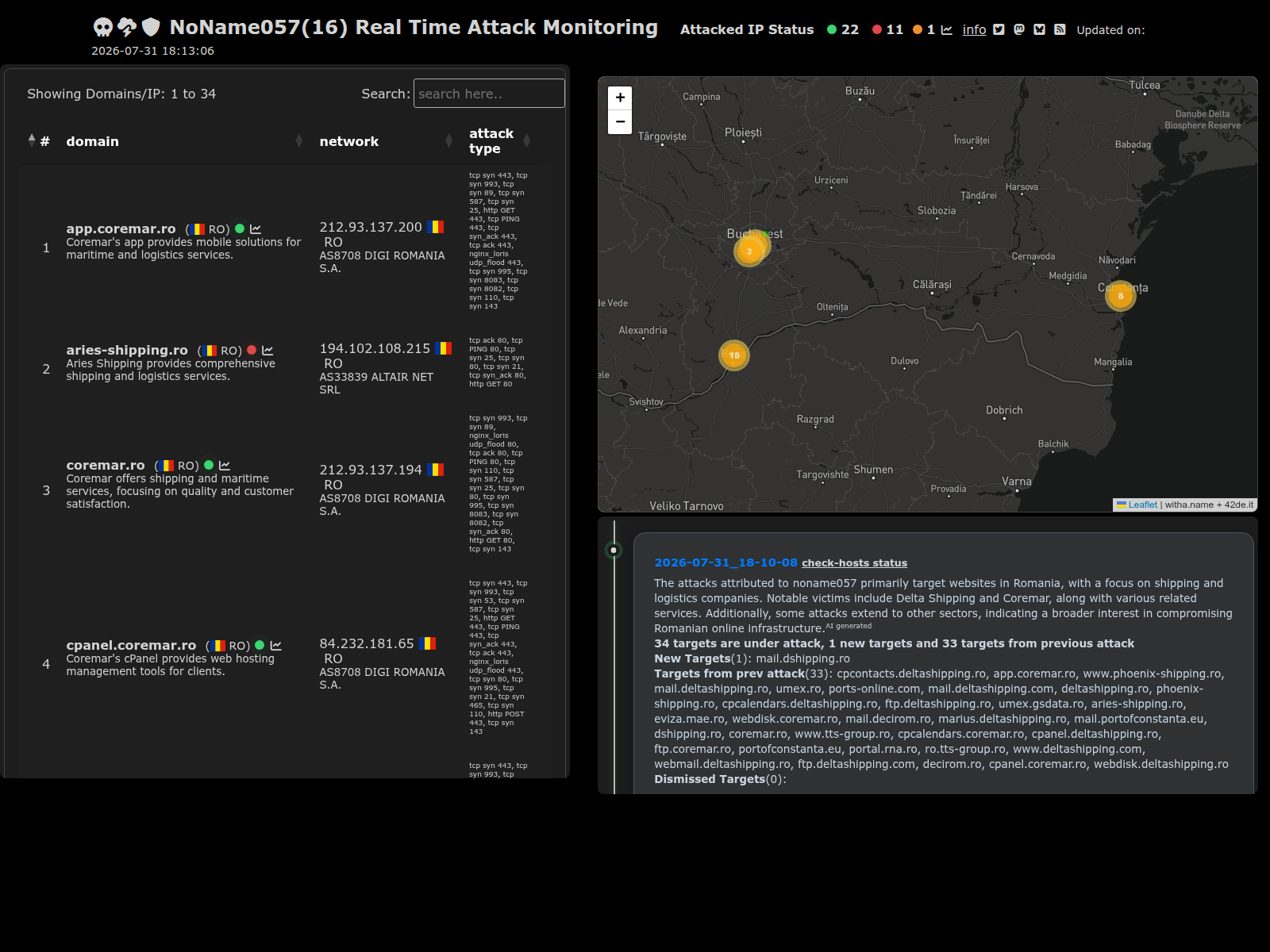
Task: Click the timeline dot marker beside the report
Action: (x=614, y=550)
